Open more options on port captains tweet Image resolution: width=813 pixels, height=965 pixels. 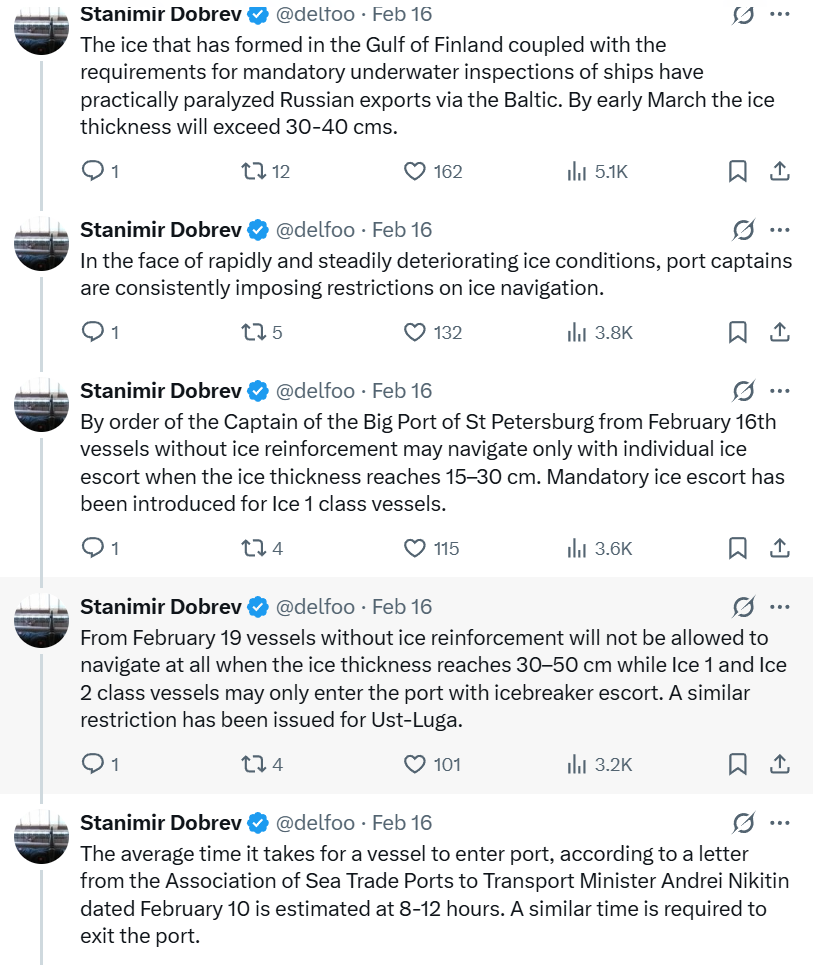click(x=780, y=230)
